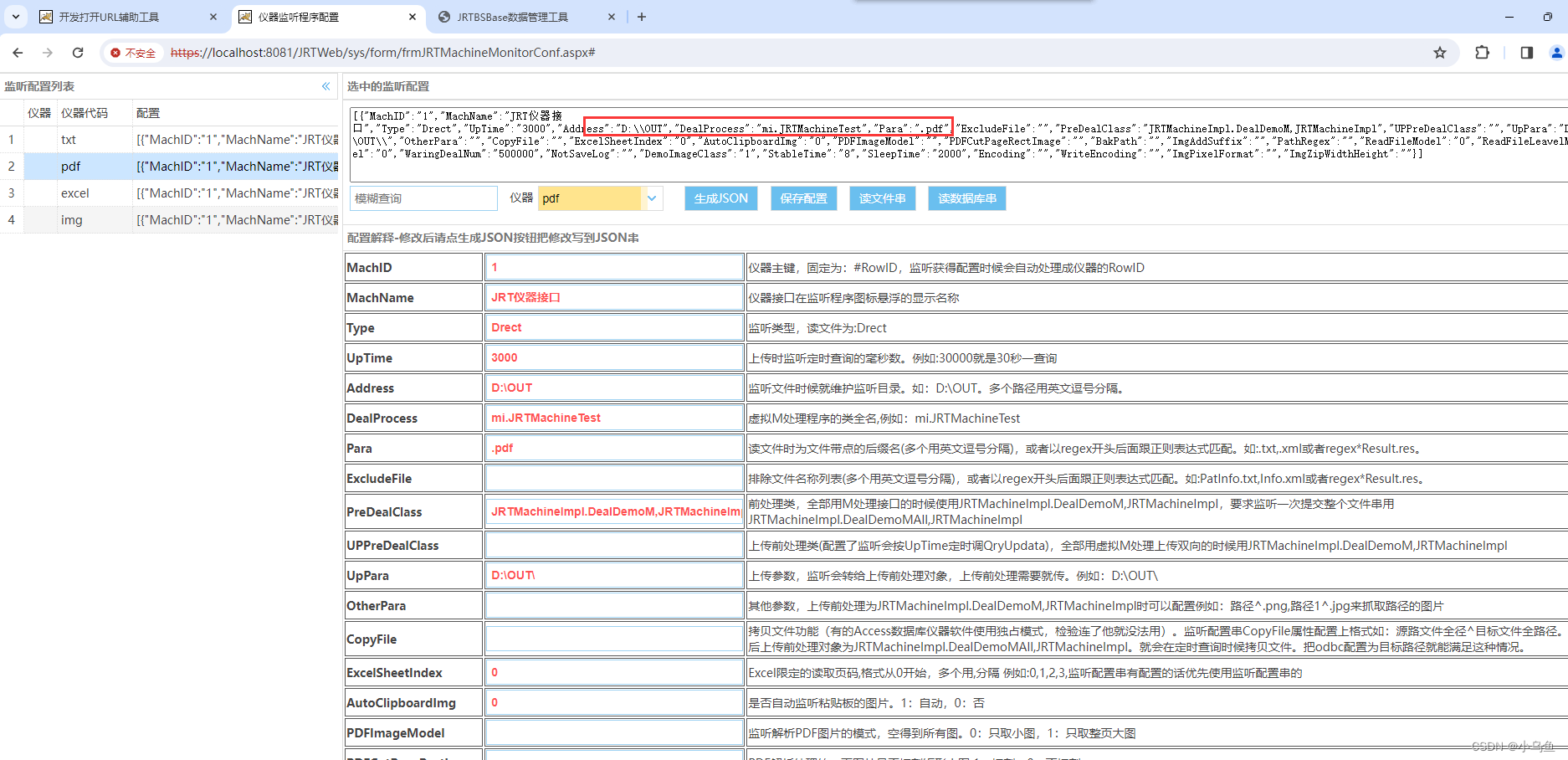
Task: Collapse the 监听配置列表 panel
Action: (x=326, y=86)
